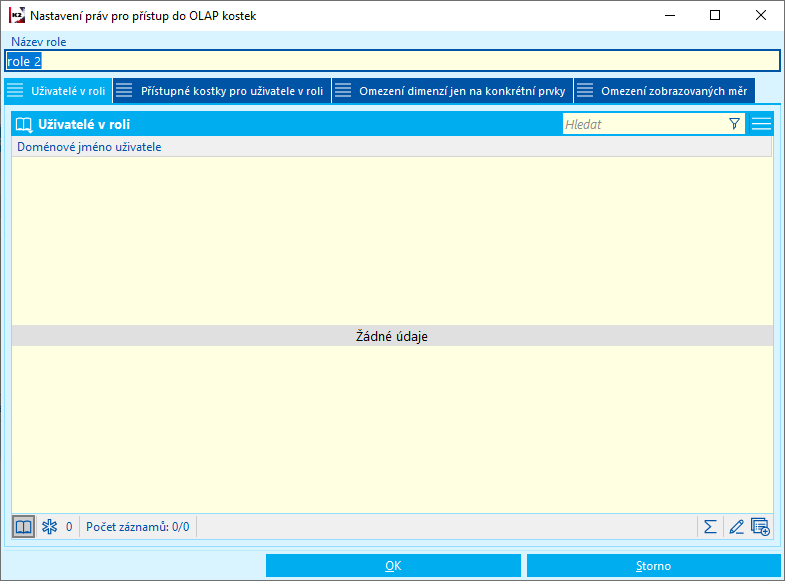Click the Počet záznamů: 0/0 status text
This screenshot has height=581, width=785.
[x=138, y=527]
